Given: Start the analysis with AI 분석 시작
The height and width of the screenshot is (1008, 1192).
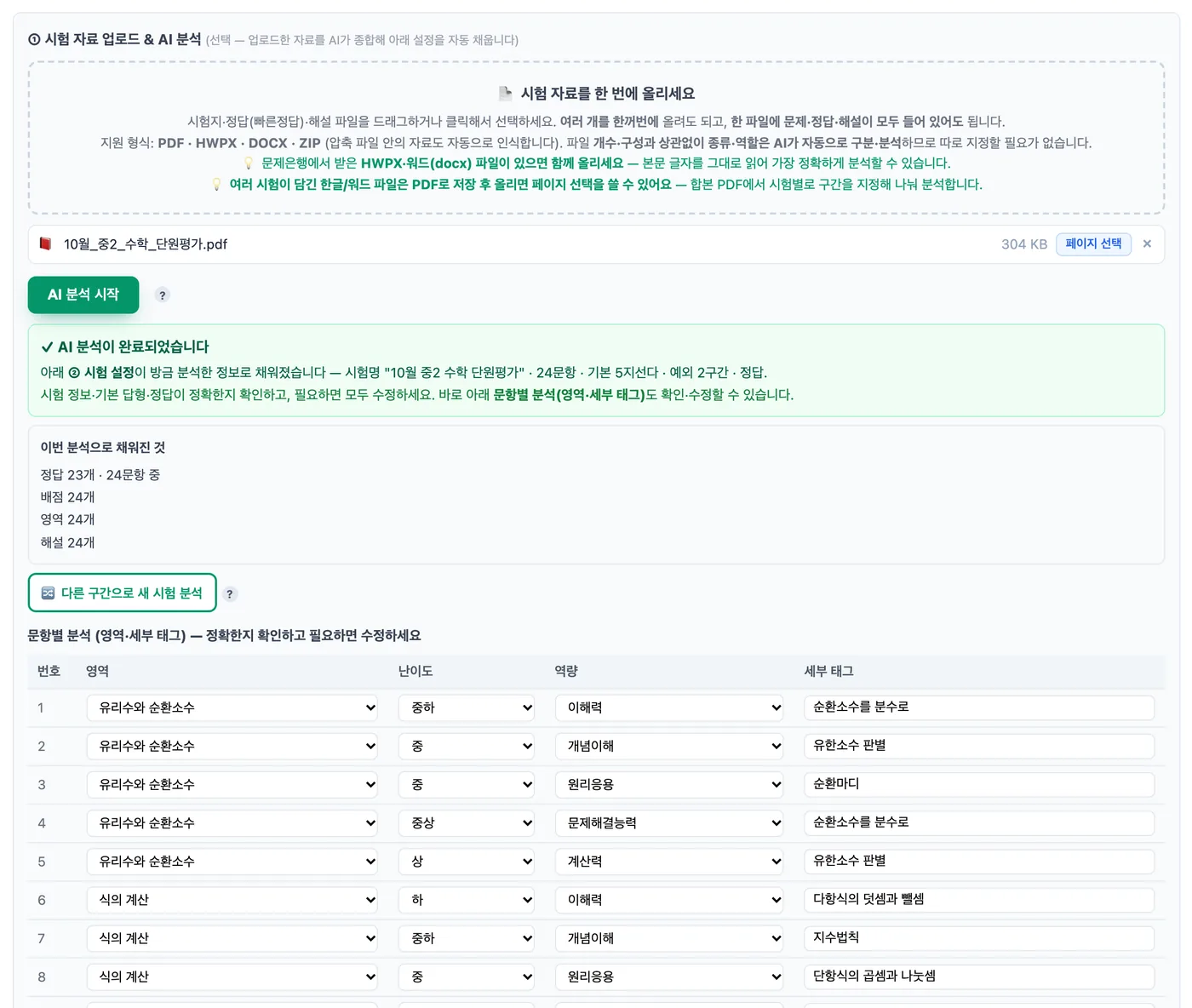Looking at the screenshot, I should 83,295.
